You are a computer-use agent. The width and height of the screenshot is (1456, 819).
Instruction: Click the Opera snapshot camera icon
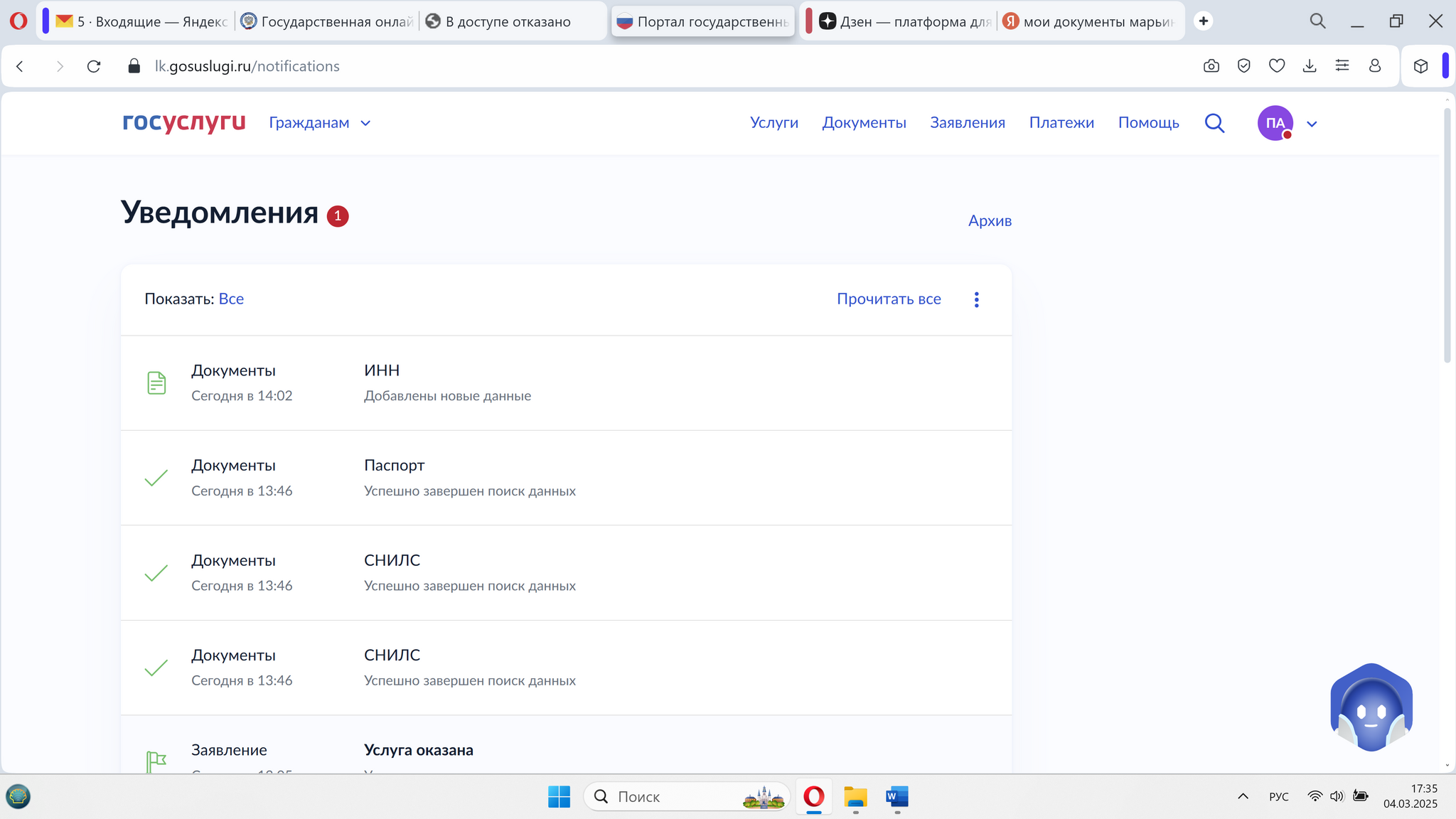point(1211,66)
